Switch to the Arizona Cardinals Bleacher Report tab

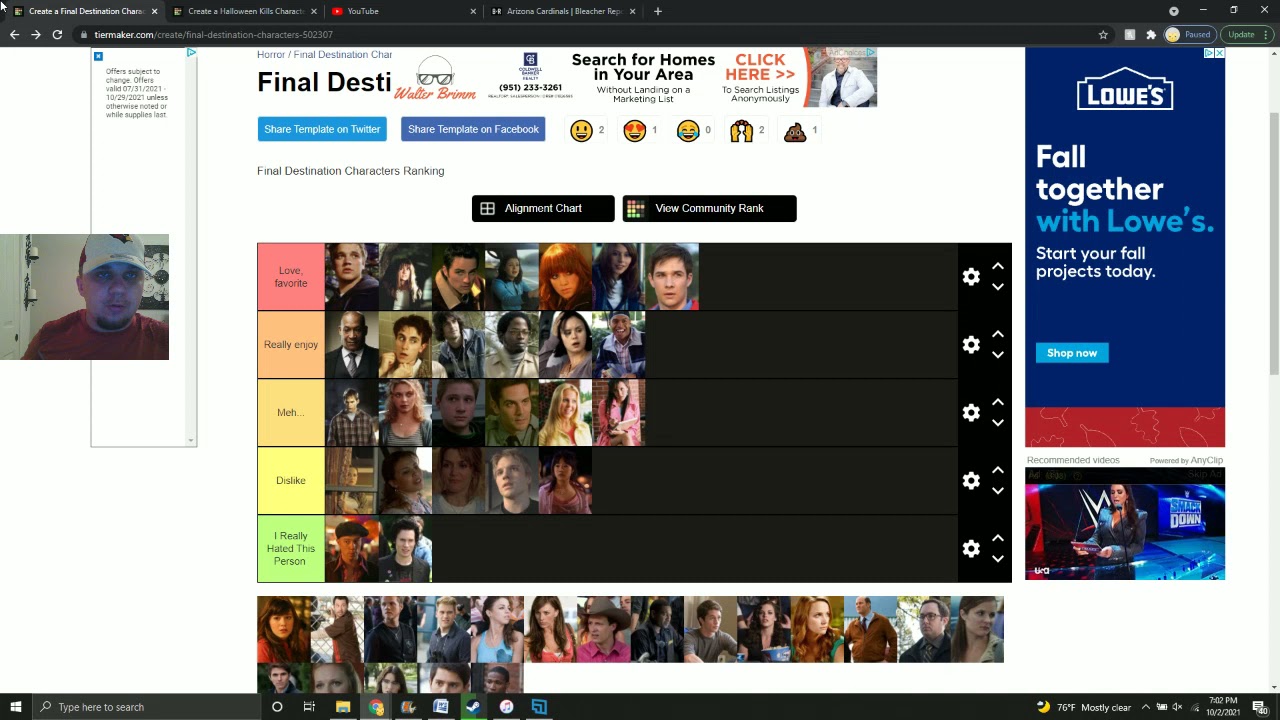pyautogui.click(x=564, y=11)
